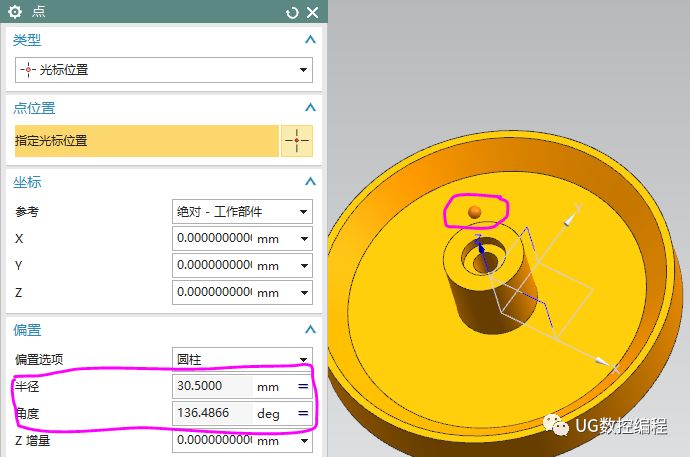Collapse the 类型 section
Viewport: 690px width, 457px height.
point(310,40)
